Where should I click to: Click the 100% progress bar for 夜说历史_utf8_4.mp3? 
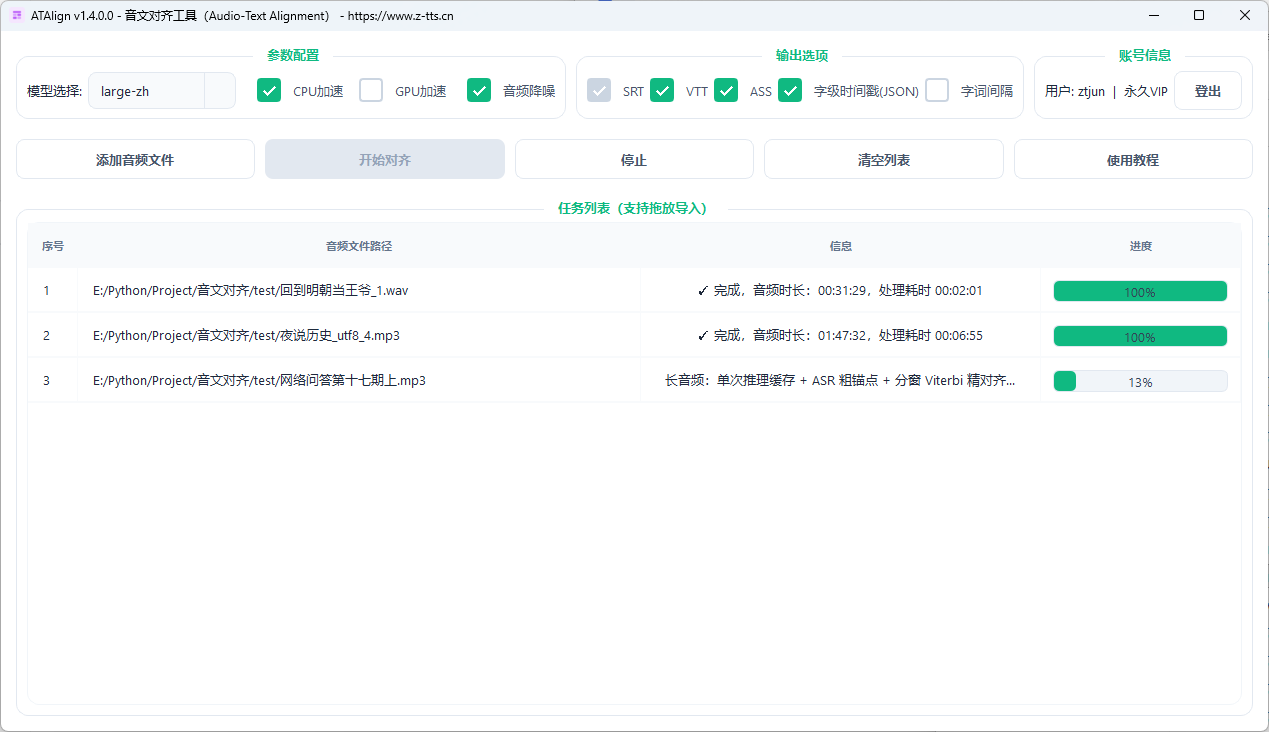click(1140, 336)
